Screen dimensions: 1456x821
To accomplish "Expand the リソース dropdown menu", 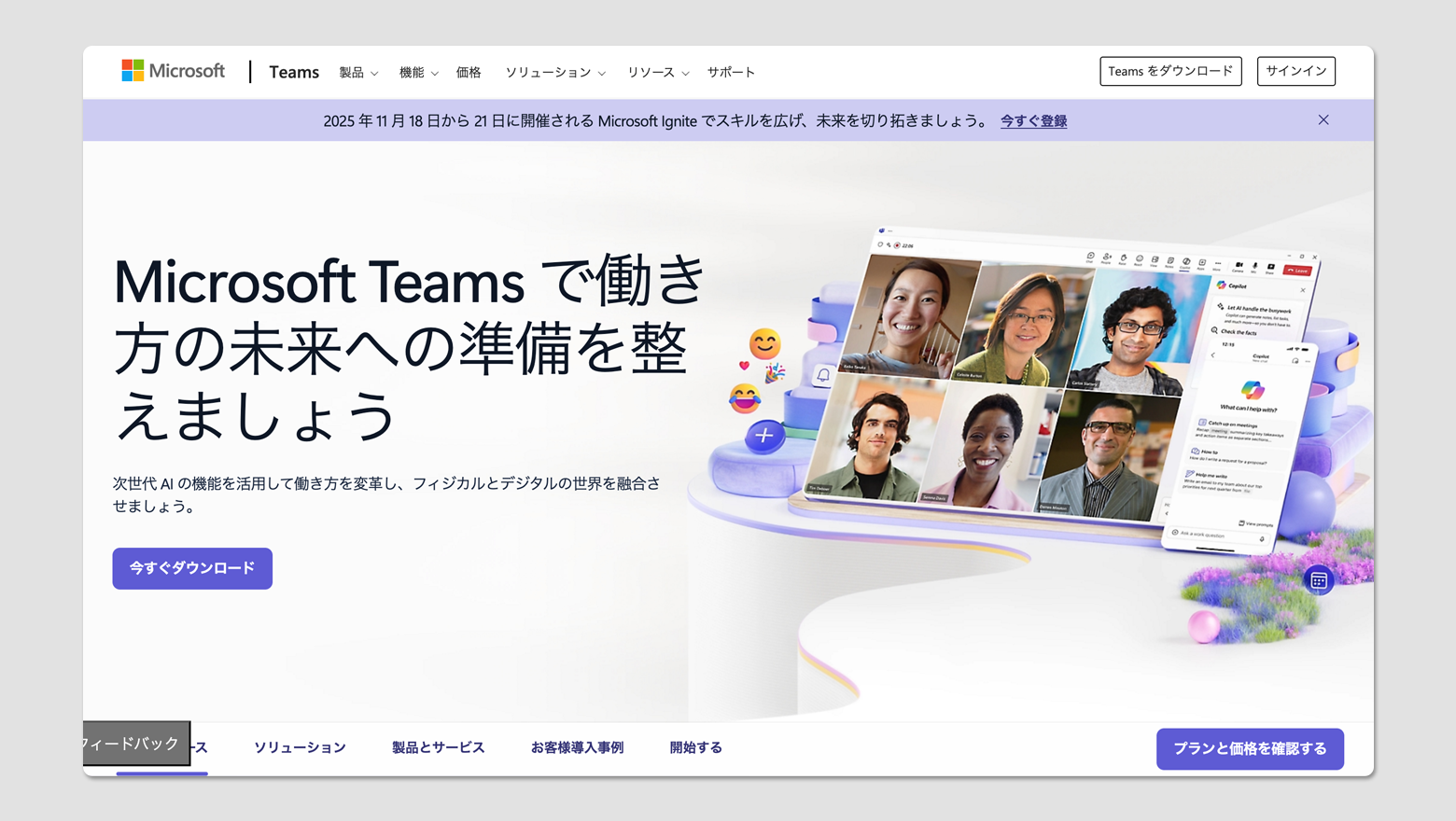I will (658, 73).
